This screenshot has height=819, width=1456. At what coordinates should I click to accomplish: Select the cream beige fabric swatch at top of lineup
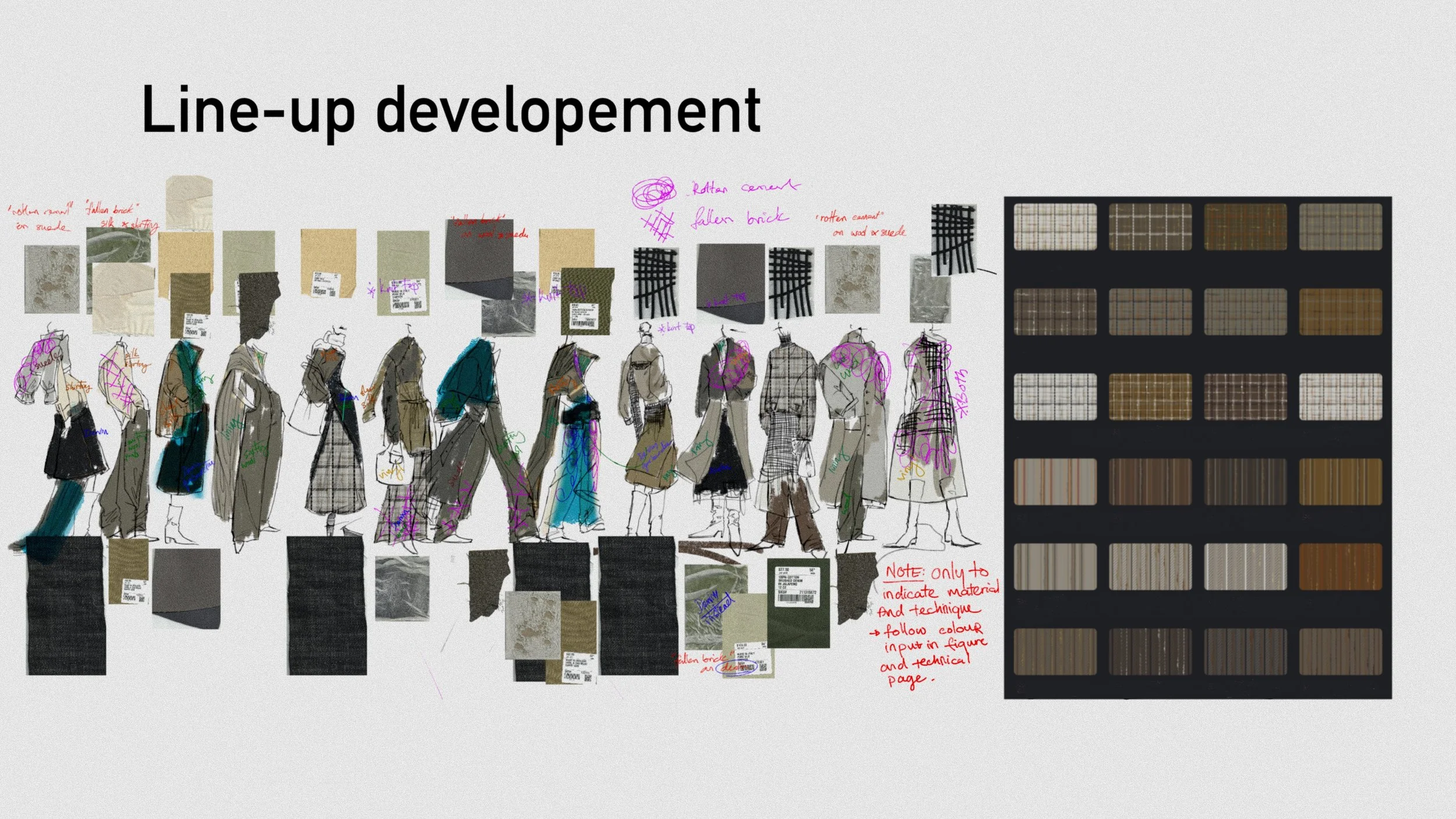[189, 203]
